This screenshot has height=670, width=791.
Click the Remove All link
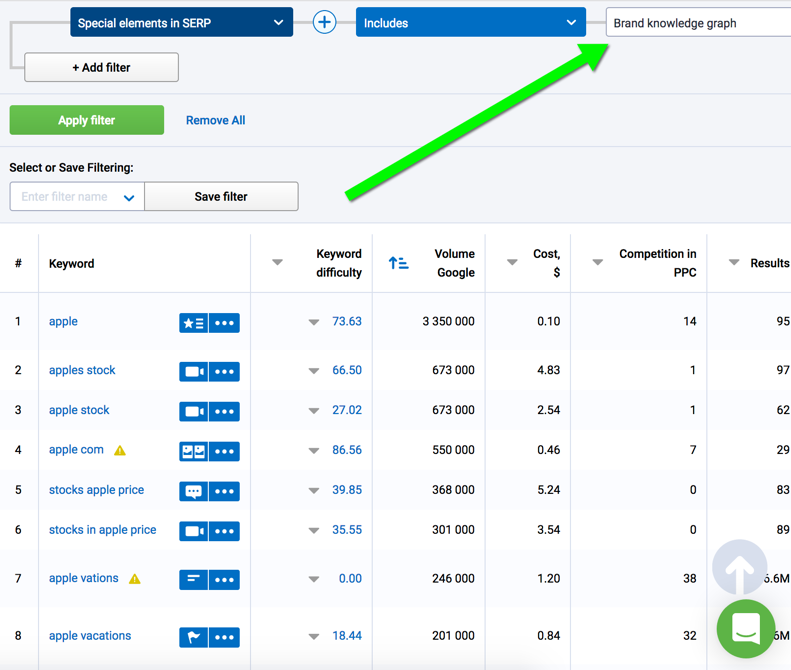[215, 120]
